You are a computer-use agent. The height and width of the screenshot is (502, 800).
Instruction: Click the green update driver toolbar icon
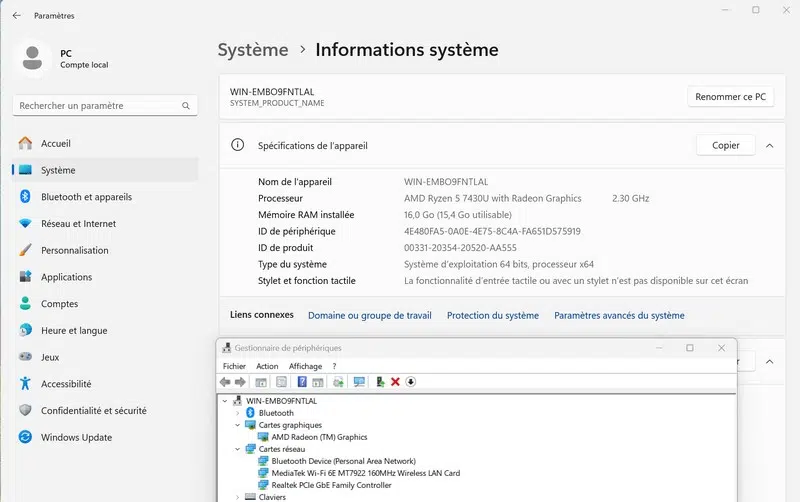(380, 382)
